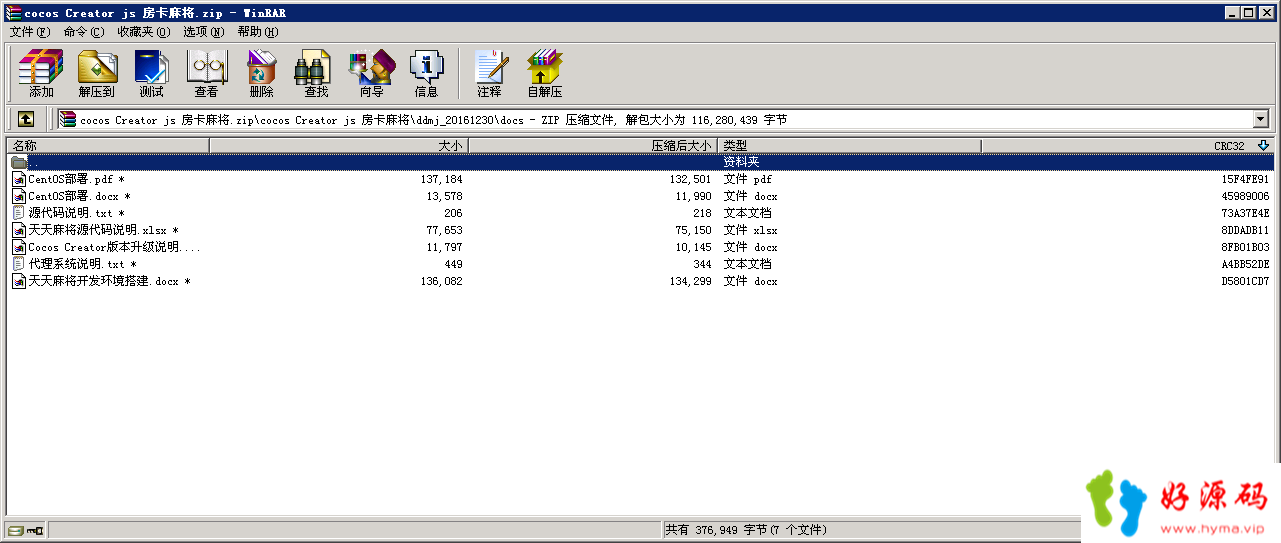
Task: Click the size value 11,797
Action: [444, 247]
